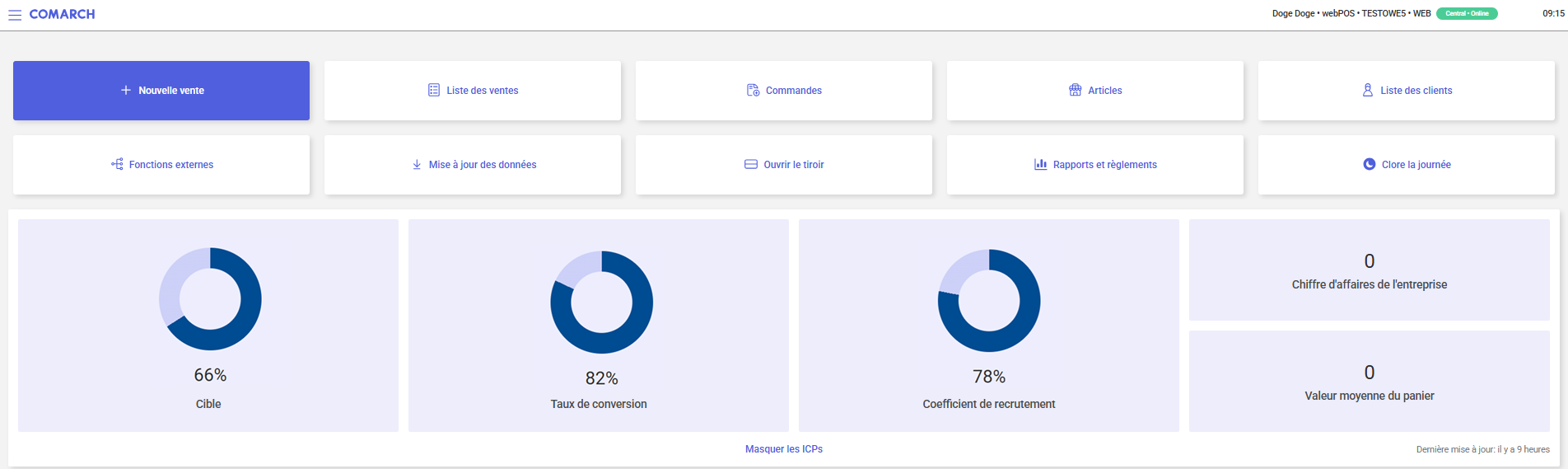
Task: Click the Ouvrir le tiroir drawer icon
Action: [751, 164]
